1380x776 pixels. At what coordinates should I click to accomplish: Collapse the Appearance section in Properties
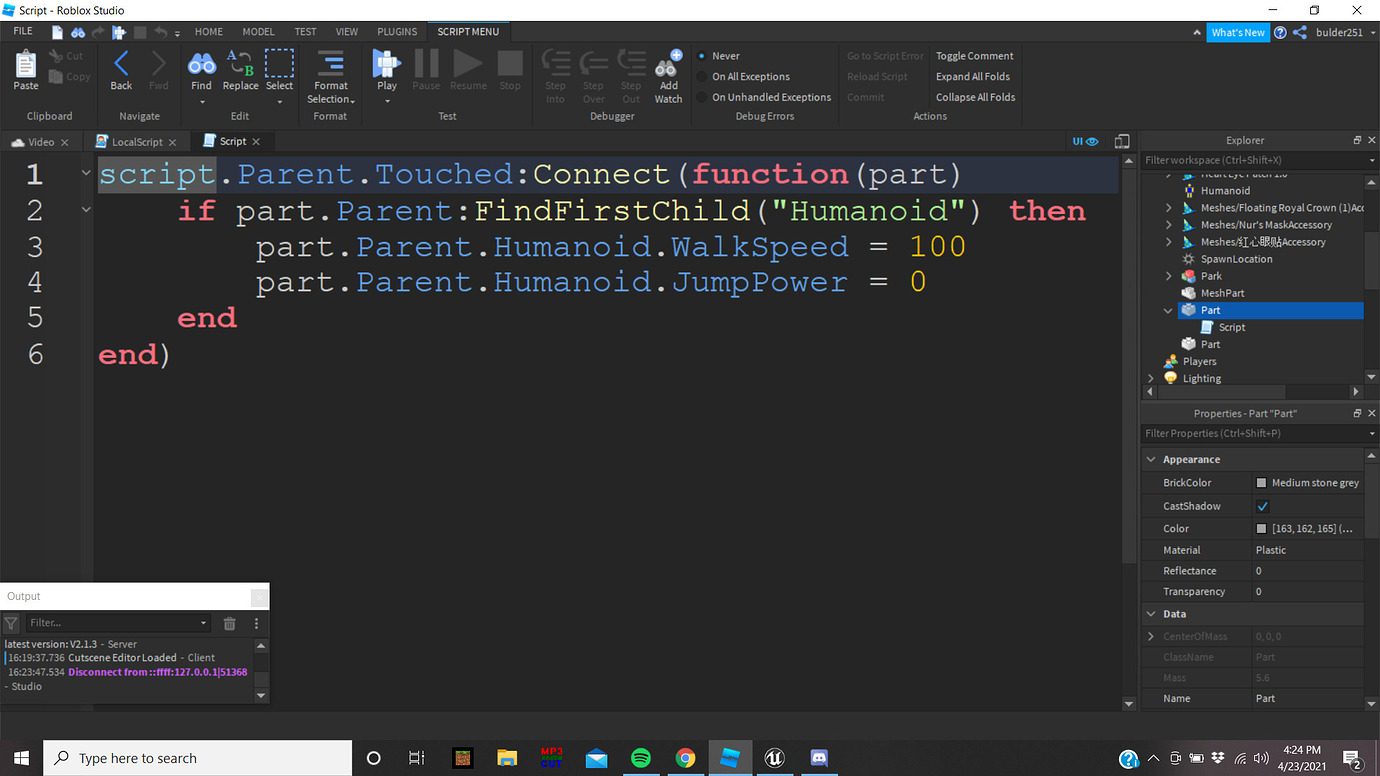coord(1151,458)
